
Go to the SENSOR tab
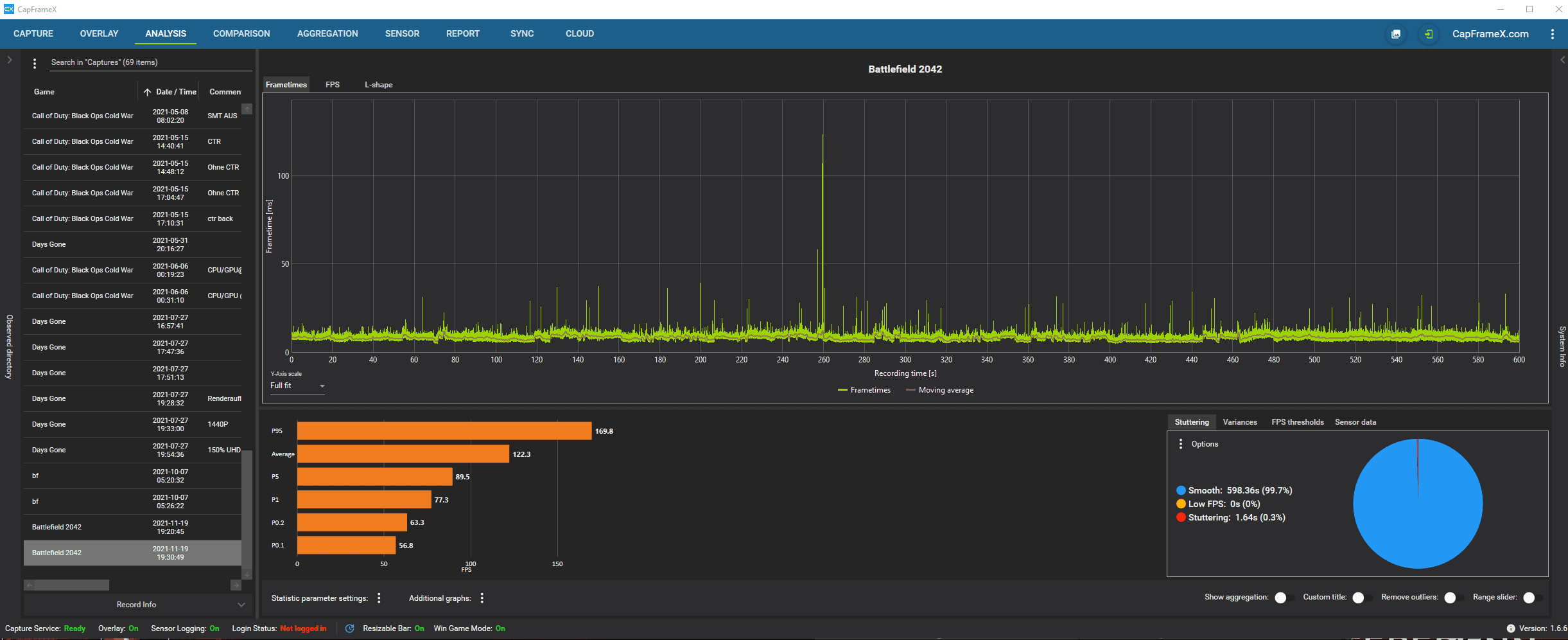click(402, 34)
